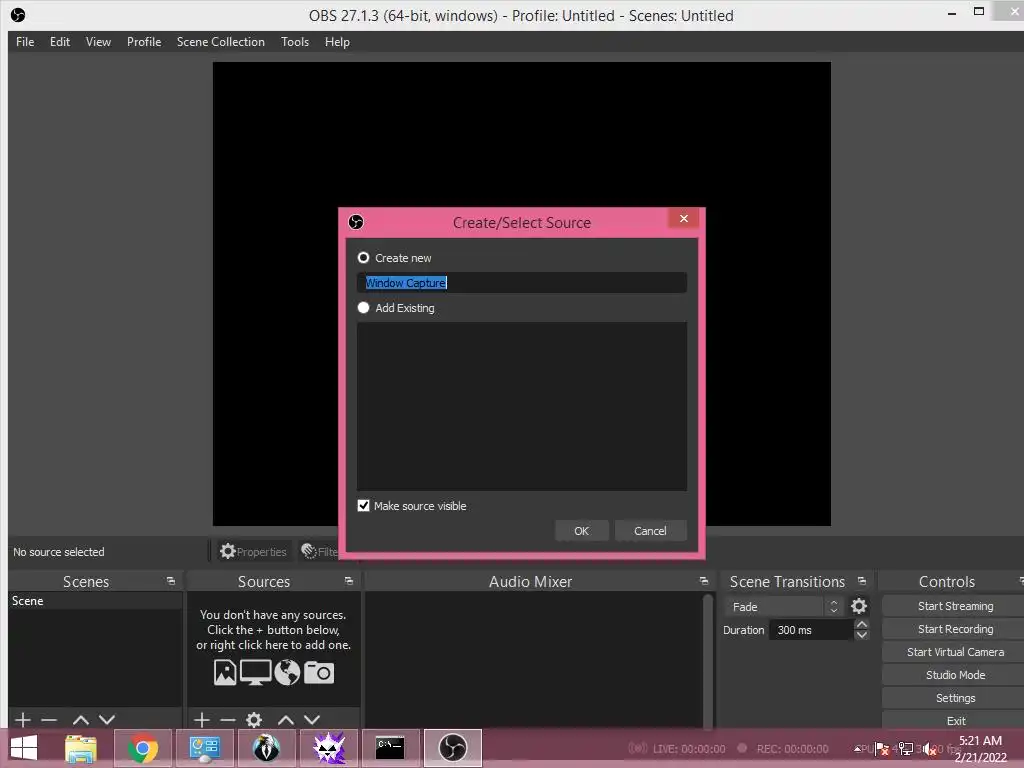Open Control Panel taskbar icon

(x=204, y=748)
